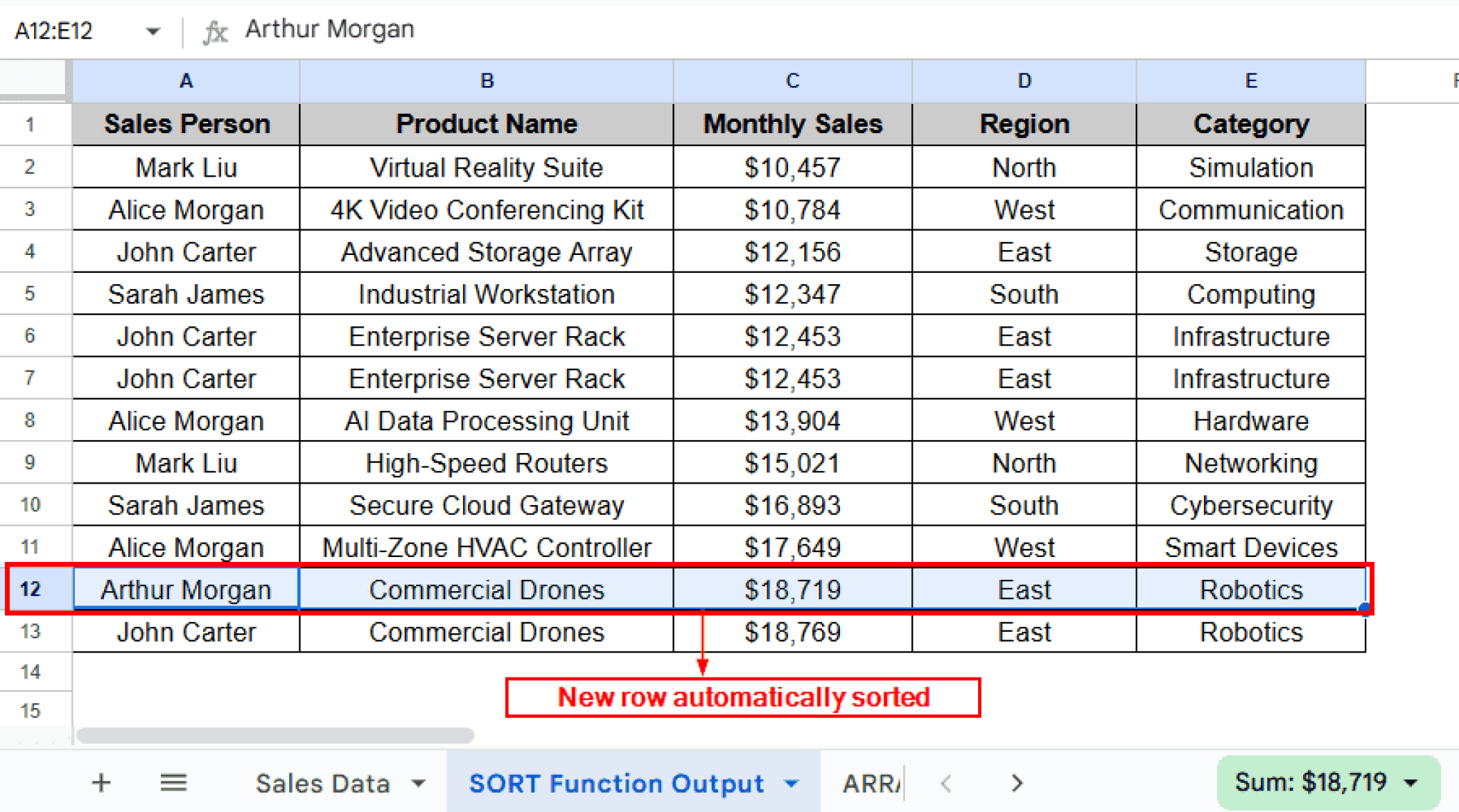Add a new sheet with the plus icon
The image size is (1459, 812).
pyautogui.click(x=100, y=782)
